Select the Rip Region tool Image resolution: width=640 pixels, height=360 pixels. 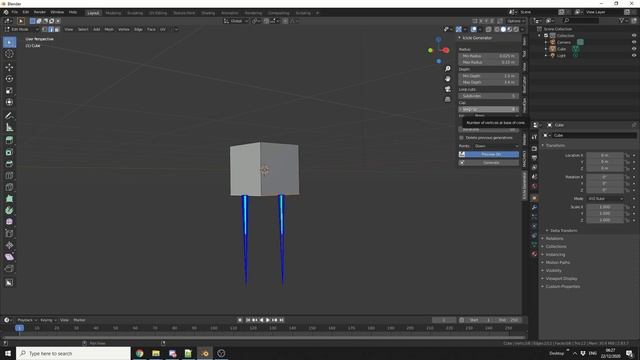click(9, 269)
